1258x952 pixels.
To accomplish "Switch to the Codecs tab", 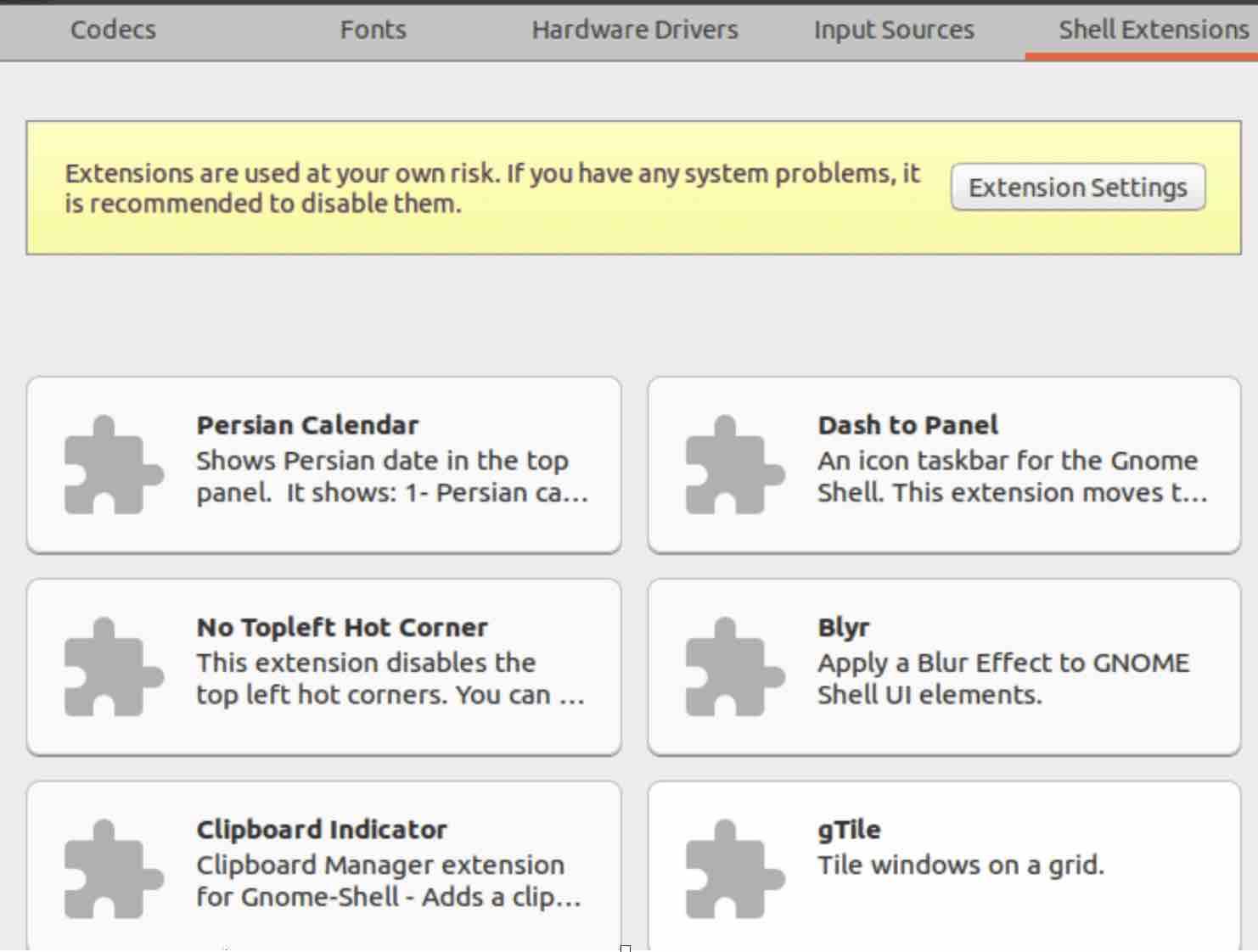I will [113, 30].
